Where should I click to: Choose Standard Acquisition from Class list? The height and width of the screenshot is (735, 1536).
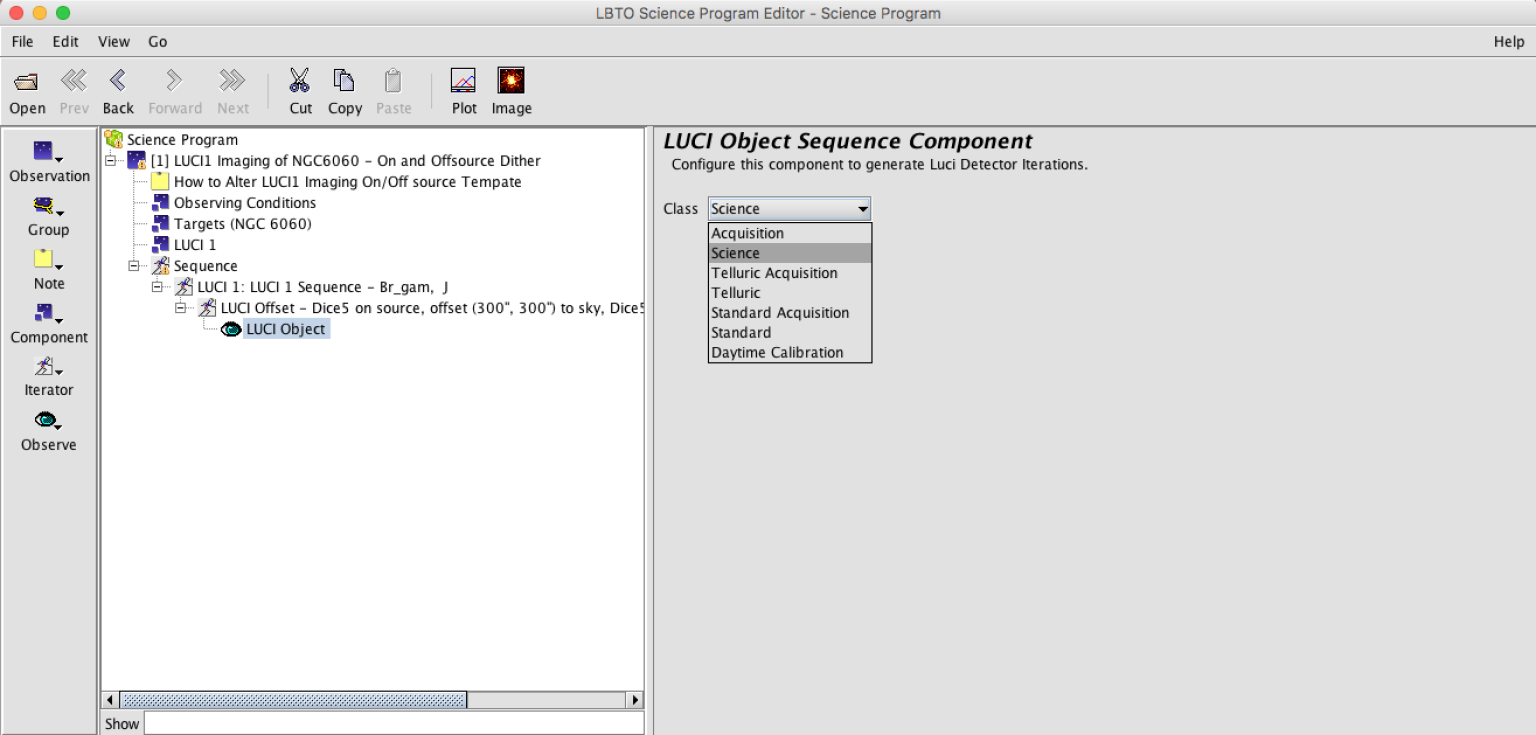[x=790, y=313]
